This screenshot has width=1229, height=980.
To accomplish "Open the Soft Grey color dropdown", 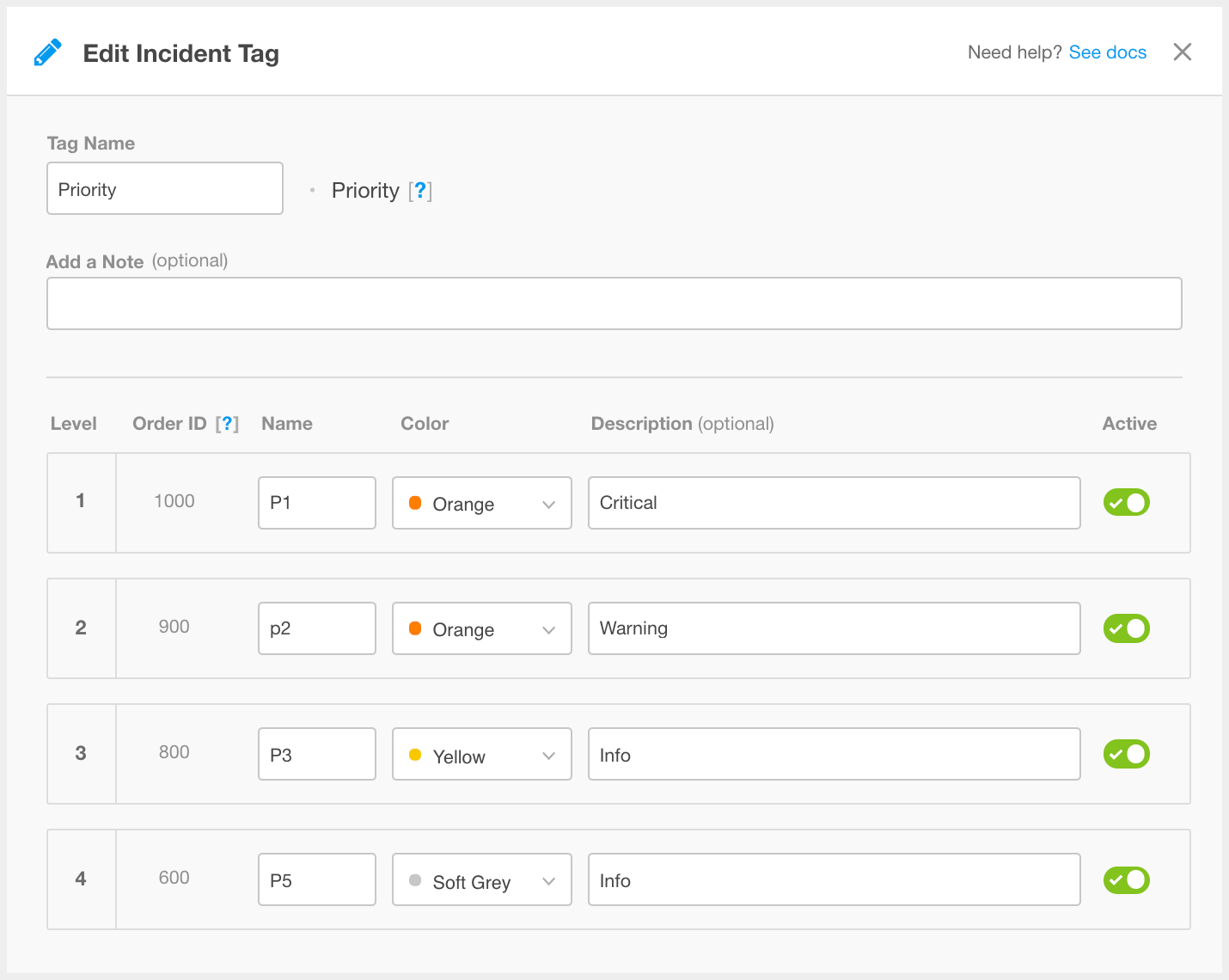I will tap(481, 879).
